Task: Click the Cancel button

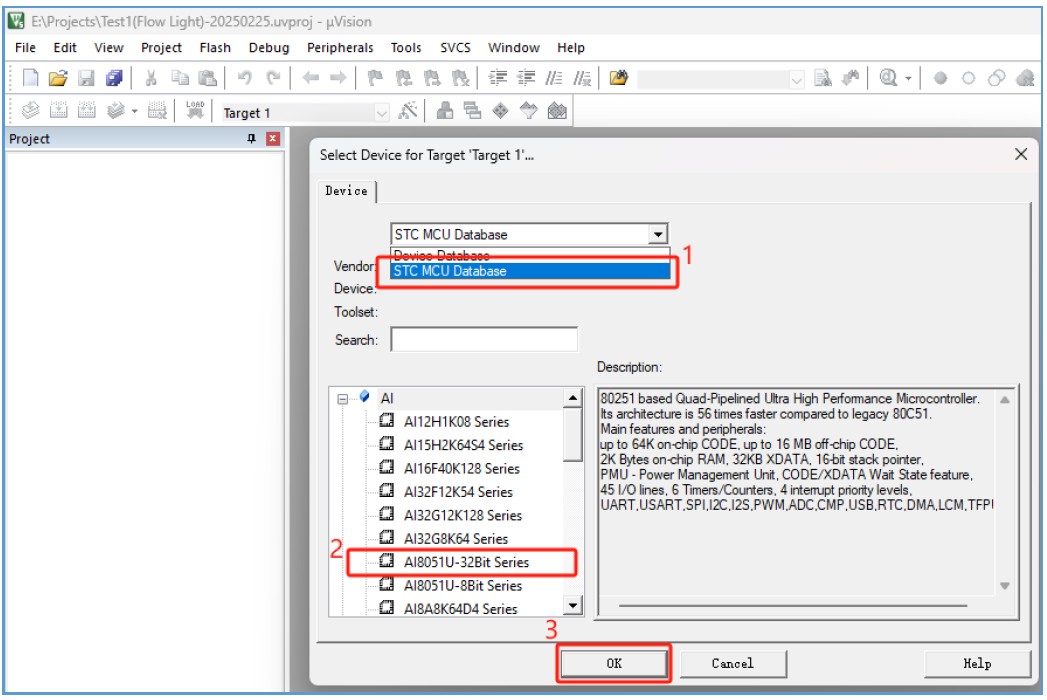Action: (732, 663)
